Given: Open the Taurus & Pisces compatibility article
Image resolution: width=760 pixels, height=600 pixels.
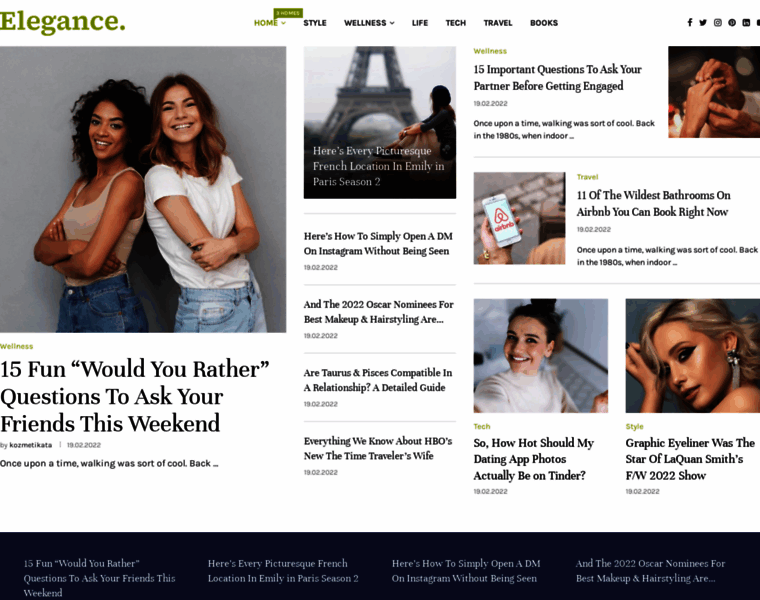Looking at the screenshot, I should point(378,380).
